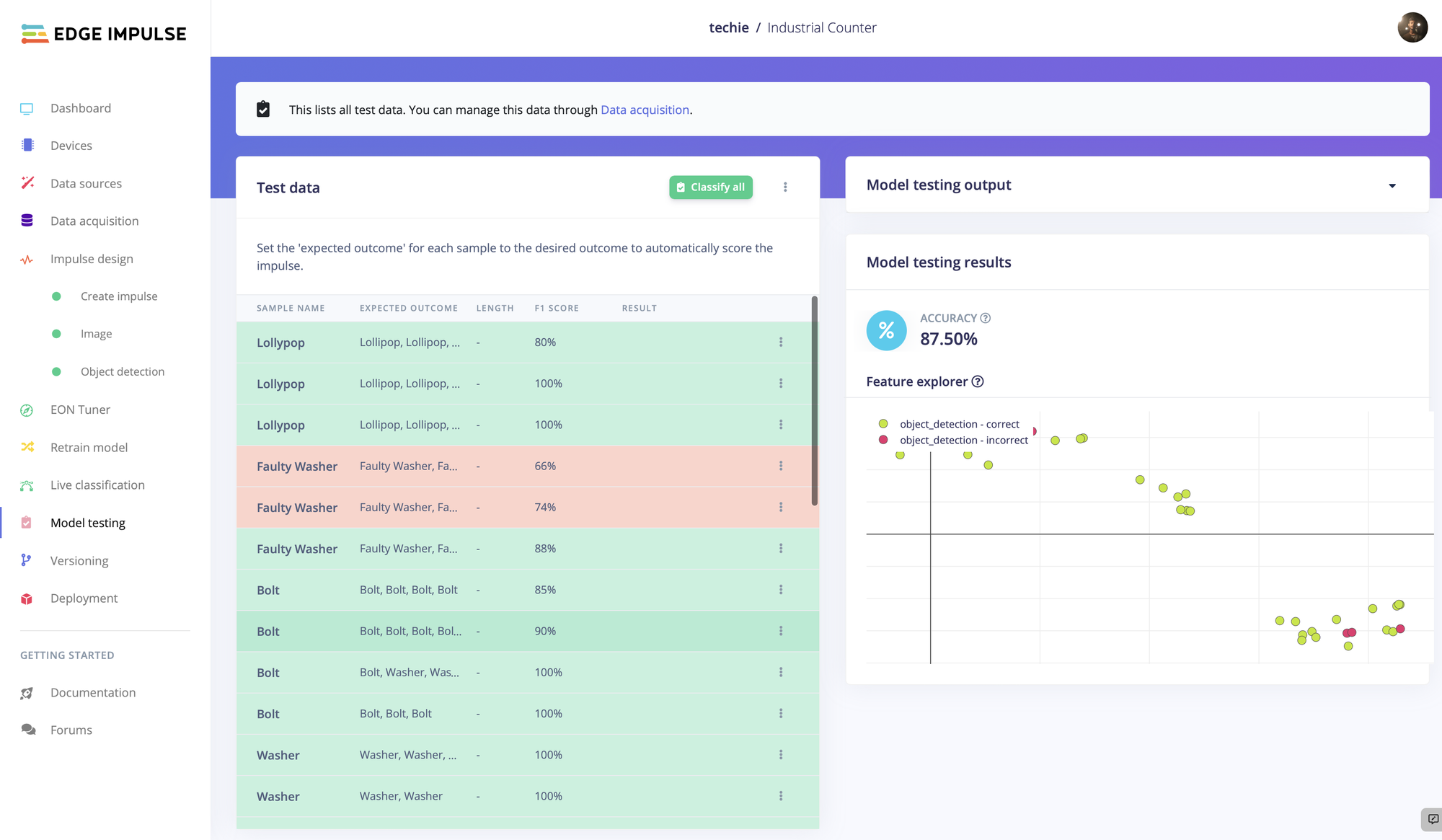Screen dimensions: 1442x840
Task: Click the Data acquisition database icon
Action: [x=27, y=221]
